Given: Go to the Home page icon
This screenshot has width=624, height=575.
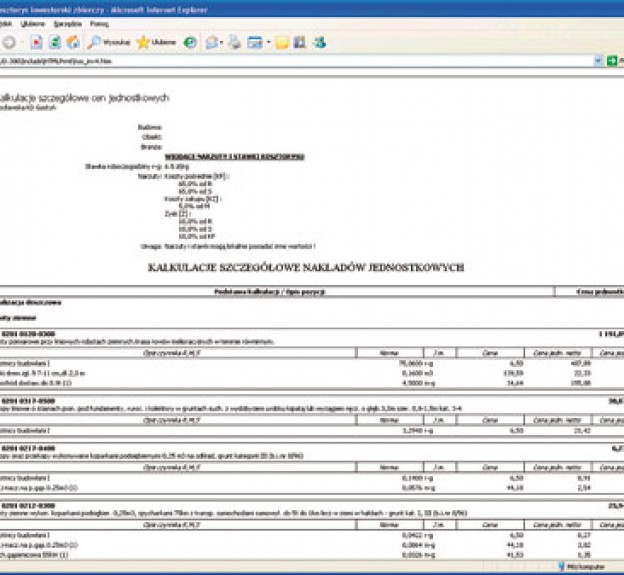Looking at the screenshot, I should pos(73,42).
